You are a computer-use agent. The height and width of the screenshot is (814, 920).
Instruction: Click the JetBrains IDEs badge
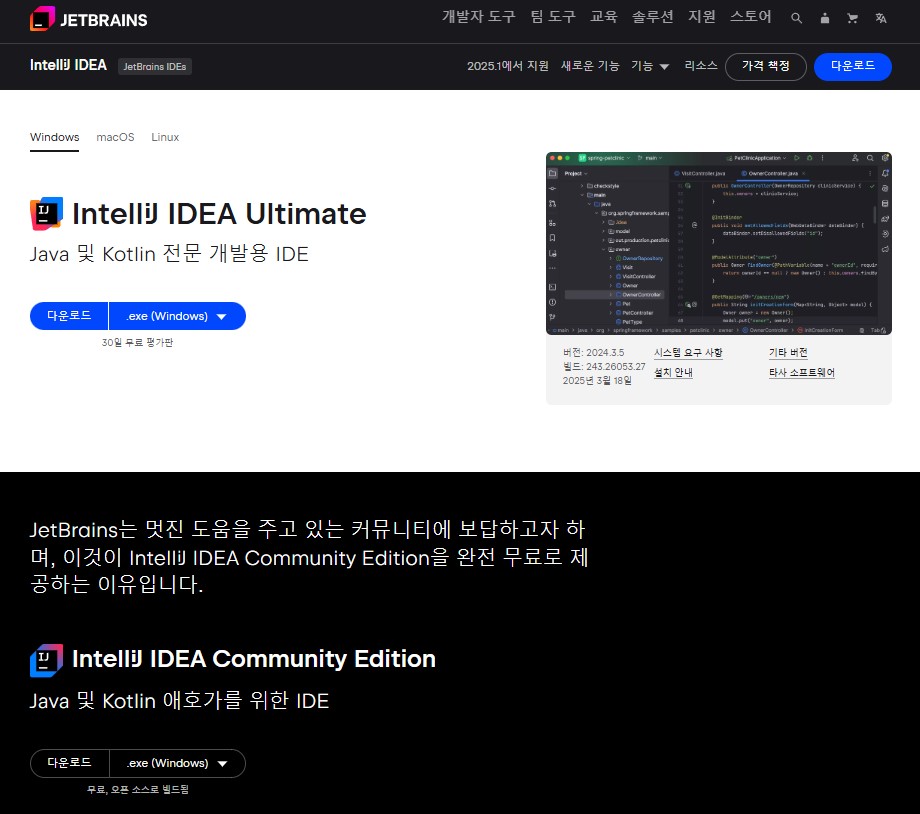155,66
